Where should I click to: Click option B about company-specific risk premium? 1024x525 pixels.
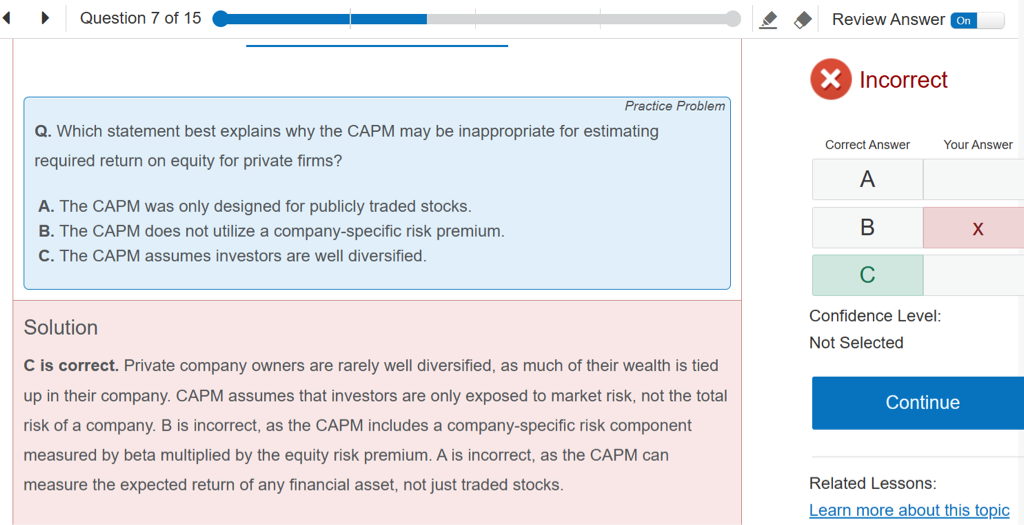tap(271, 231)
